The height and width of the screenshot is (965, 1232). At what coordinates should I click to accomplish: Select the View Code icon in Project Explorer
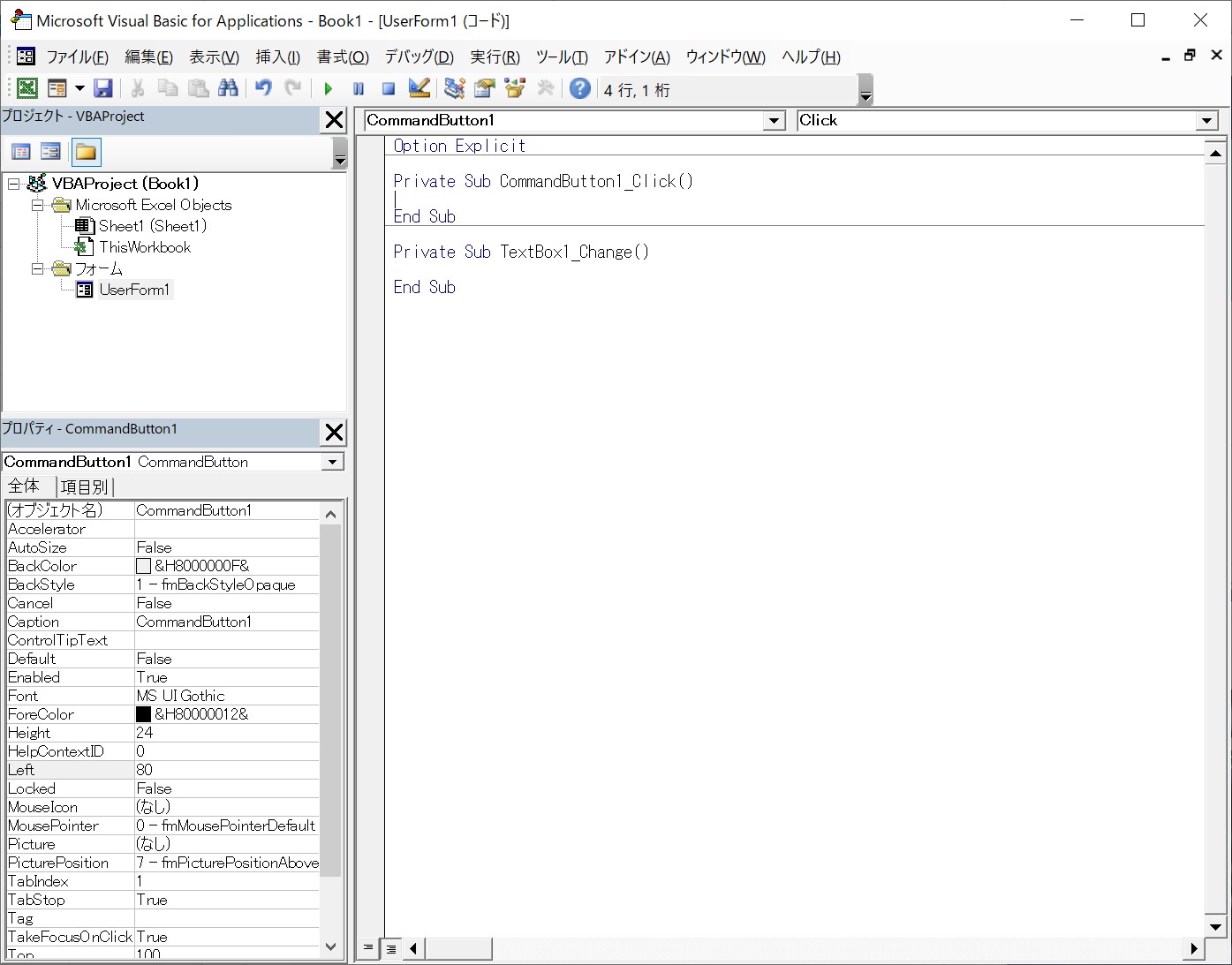(20, 152)
